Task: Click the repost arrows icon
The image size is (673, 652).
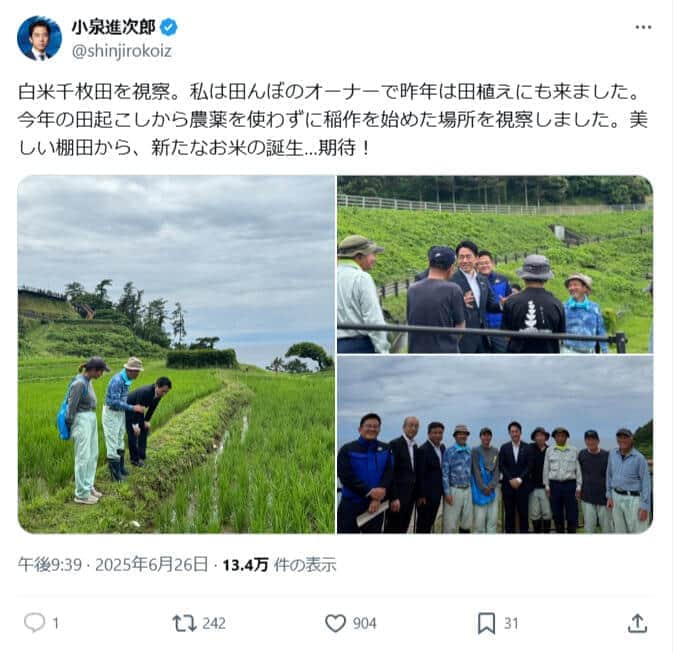Action: 184,623
